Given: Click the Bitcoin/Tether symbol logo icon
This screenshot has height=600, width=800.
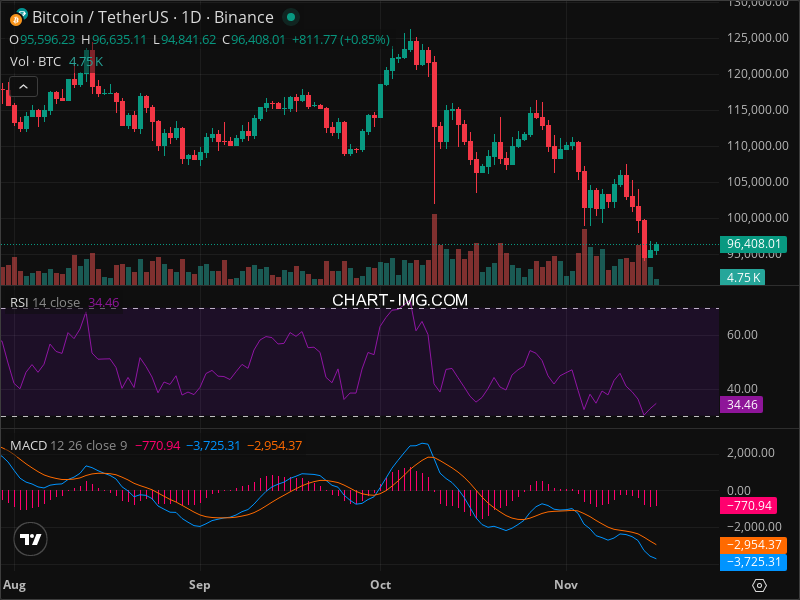Looking at the screenshot, I should click(x=21, y=17).
